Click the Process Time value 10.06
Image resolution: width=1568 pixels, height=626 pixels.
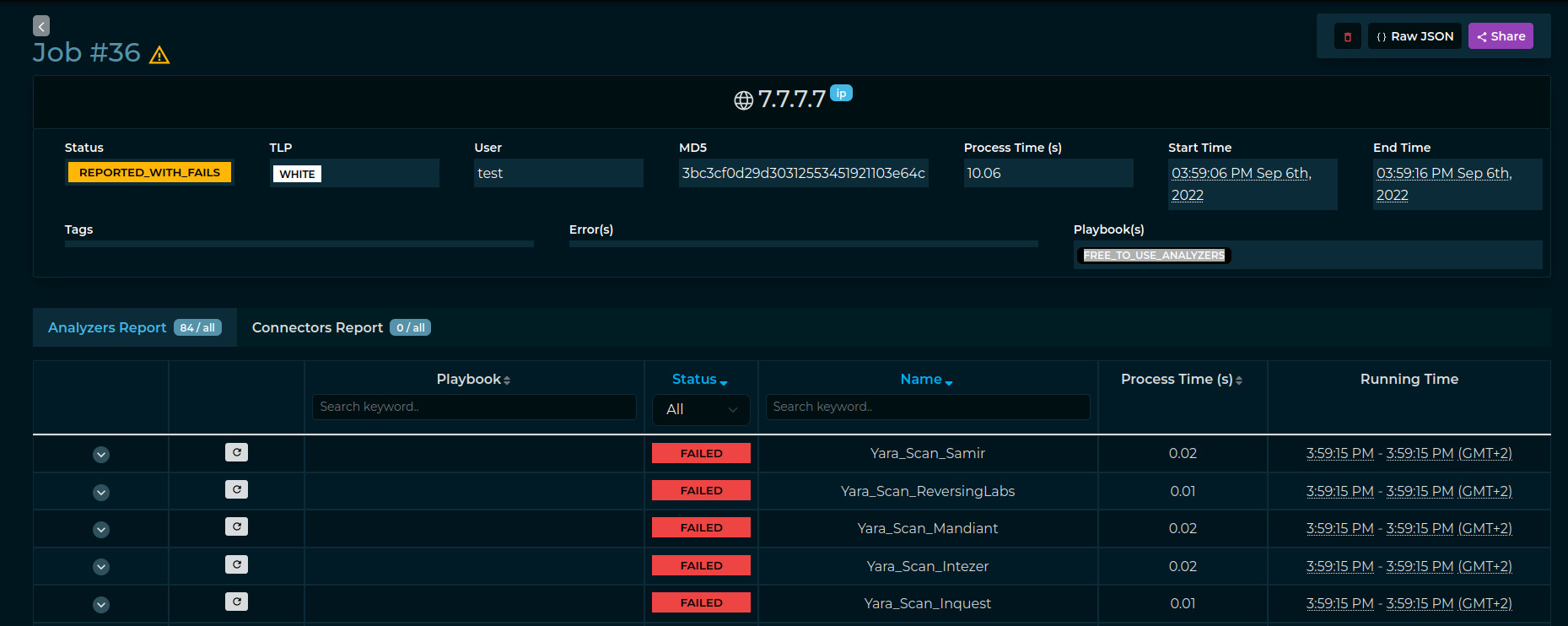click(983, 173)
